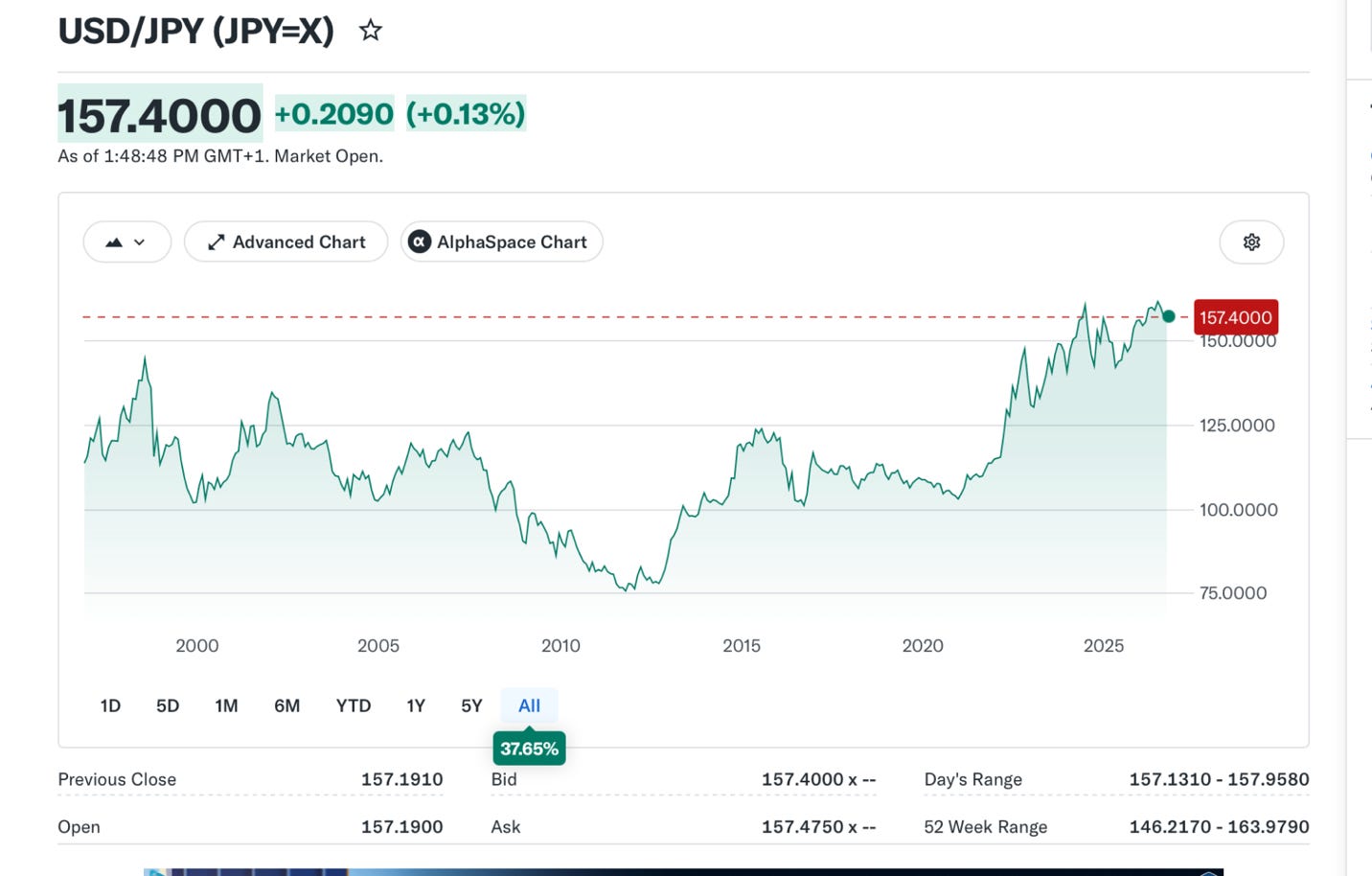Select the 5D time range
Image resolution: width=1372 pixels, height=876 pixels.
click(x=168, y=706)
